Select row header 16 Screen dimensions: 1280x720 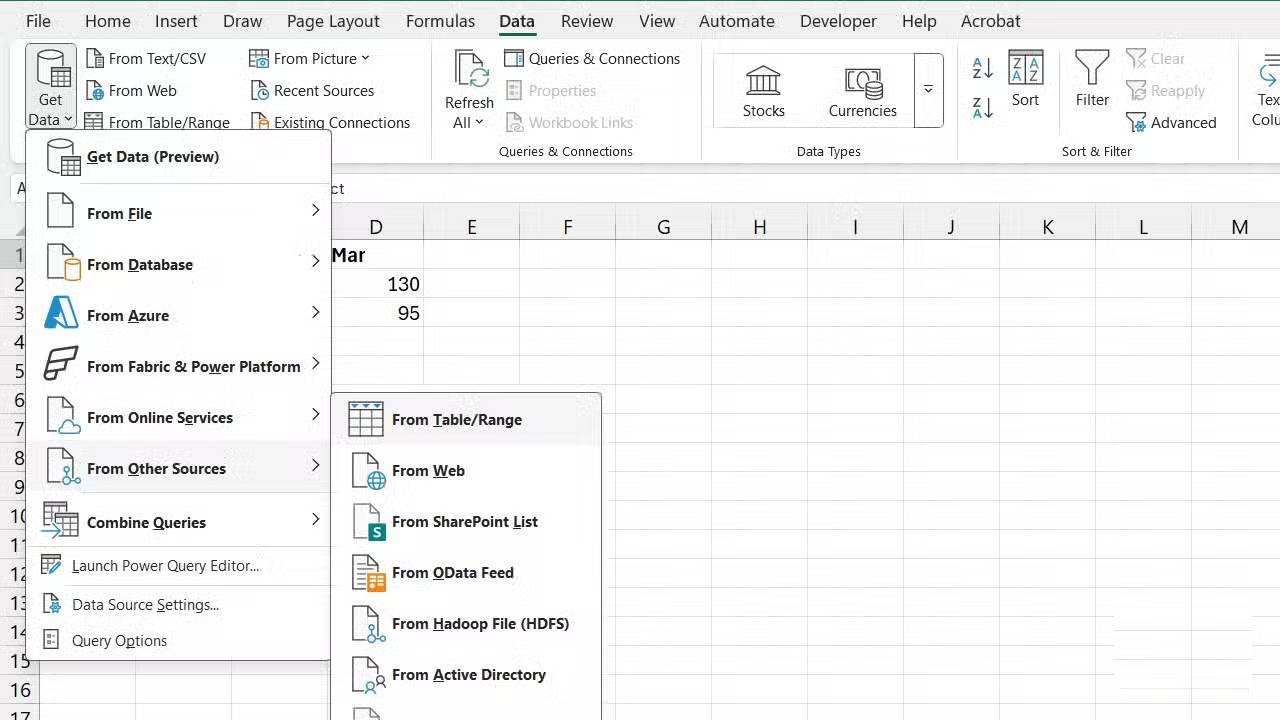tap(20, 689)
